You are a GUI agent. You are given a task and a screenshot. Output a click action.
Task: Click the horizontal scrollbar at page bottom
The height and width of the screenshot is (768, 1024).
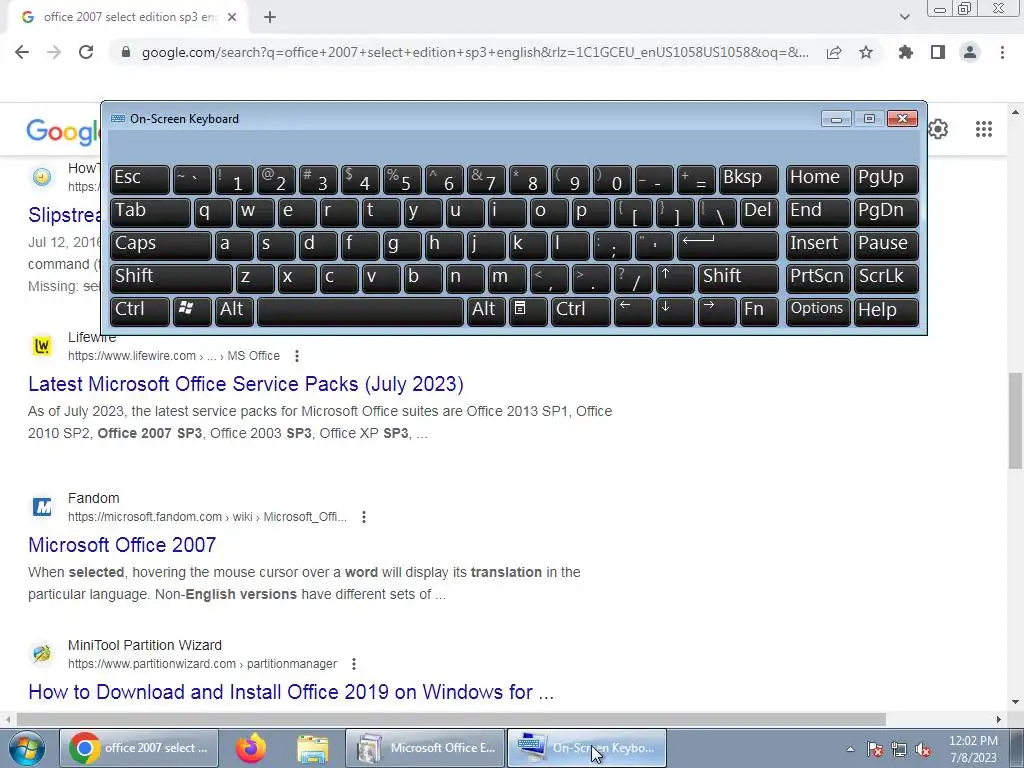pyautogui.click(x=451, y=719)
